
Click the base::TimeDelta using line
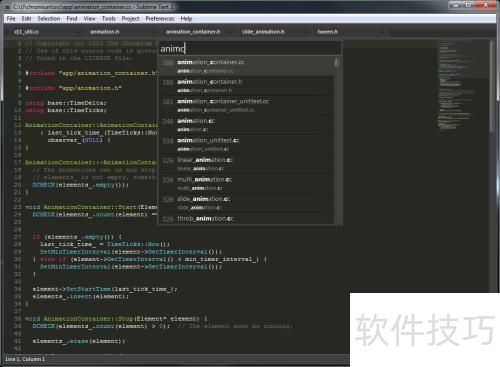(66, 103)
